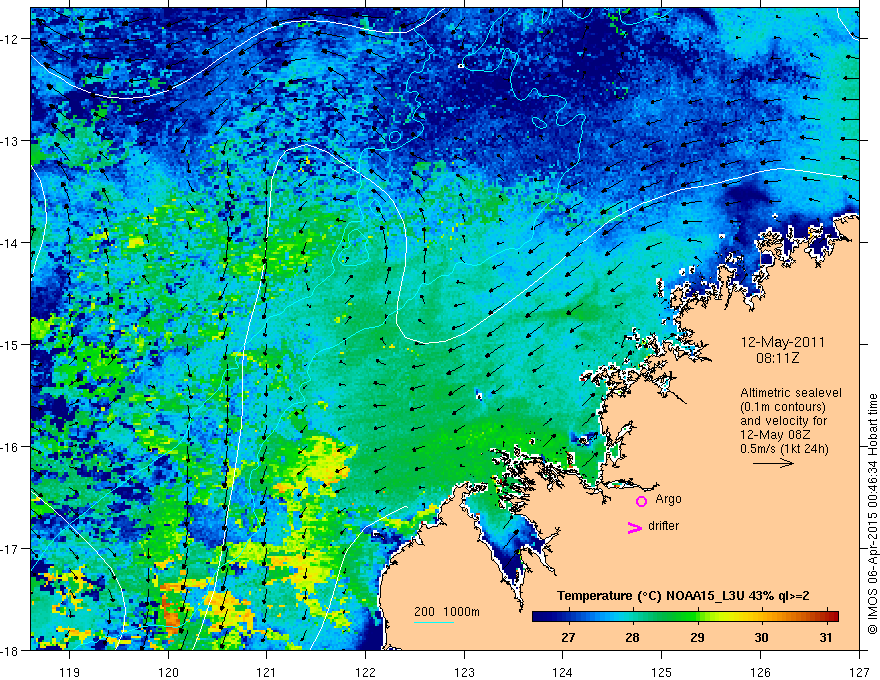Click the -14 latitude axis label
The height and width of the screenshot is (680, 880).
coord(11,243)
